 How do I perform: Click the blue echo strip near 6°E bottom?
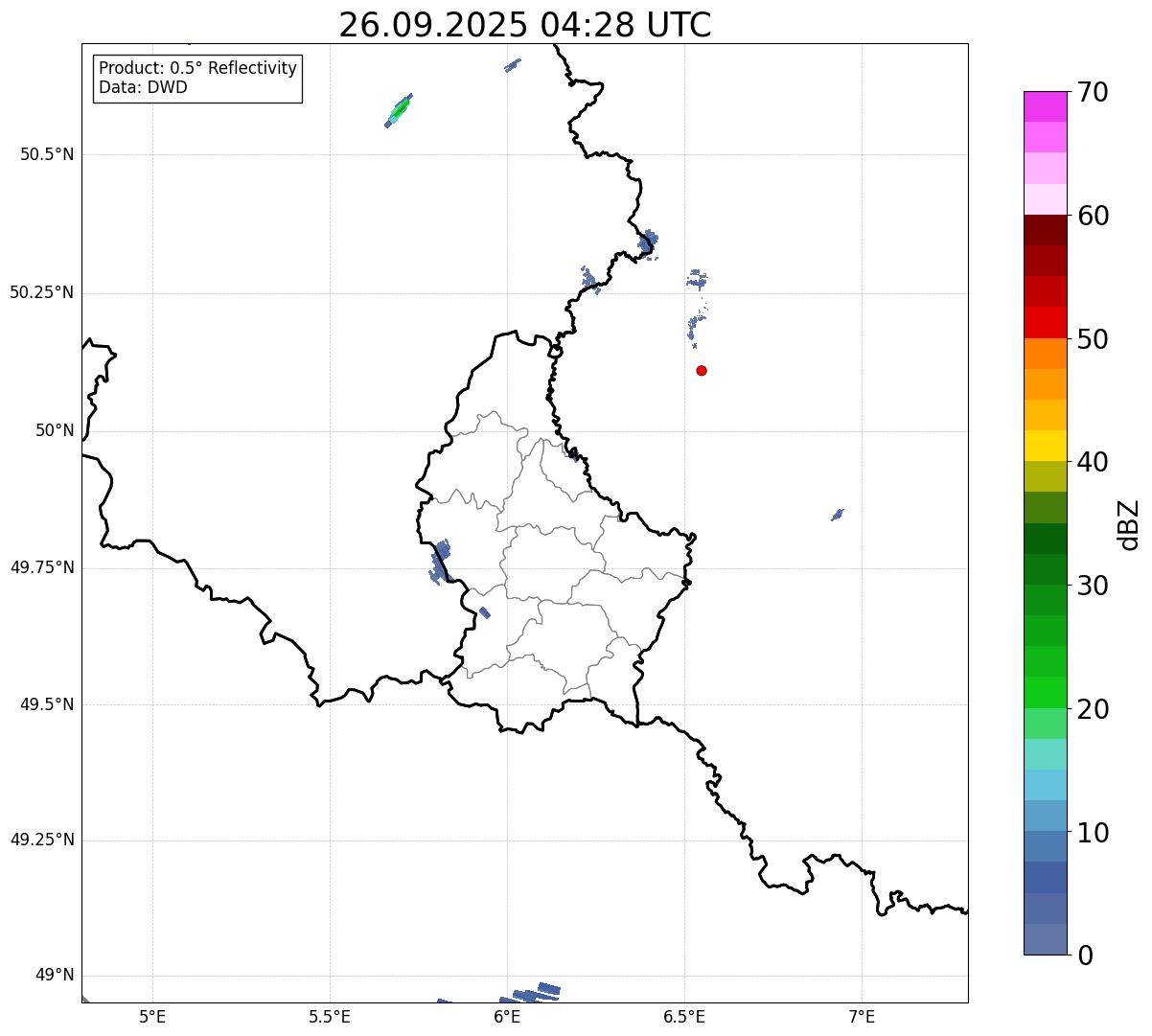(537, 992)
